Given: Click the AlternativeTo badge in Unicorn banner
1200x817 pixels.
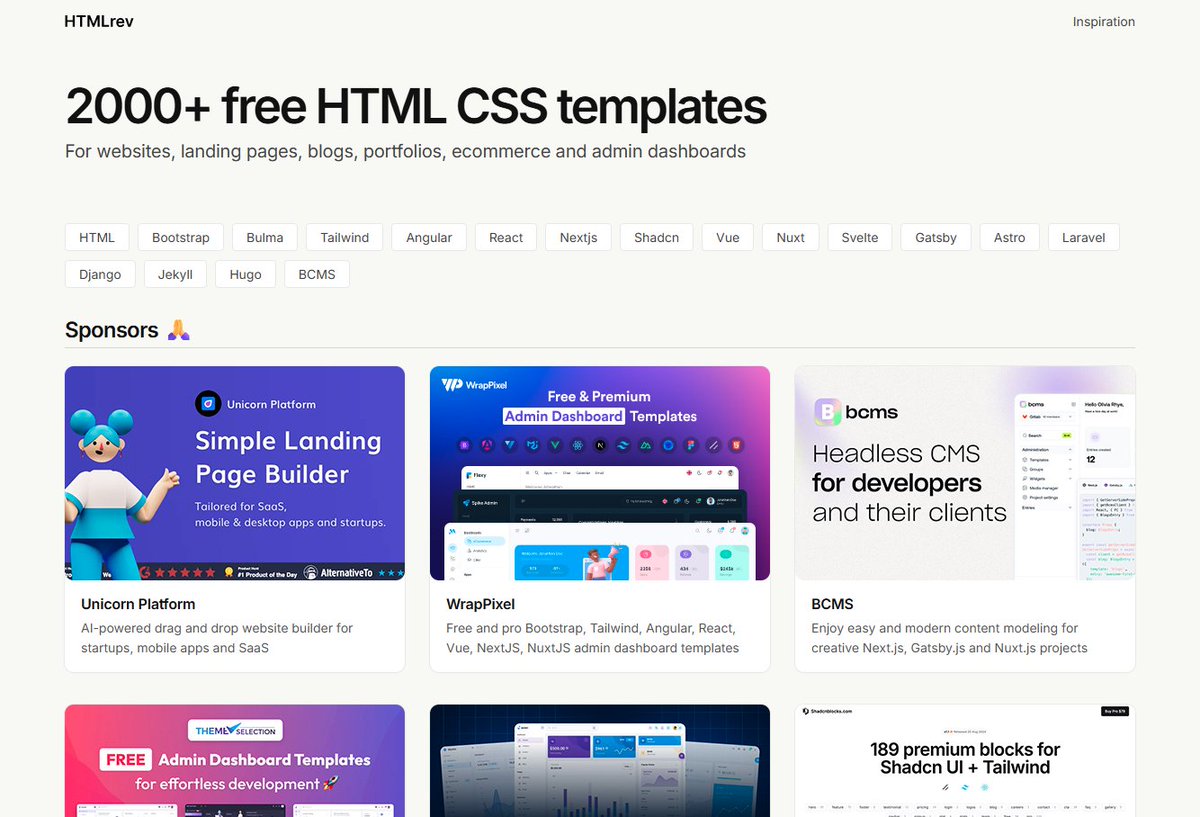Looking at the screenshot, I should click(x=340, y=573).
